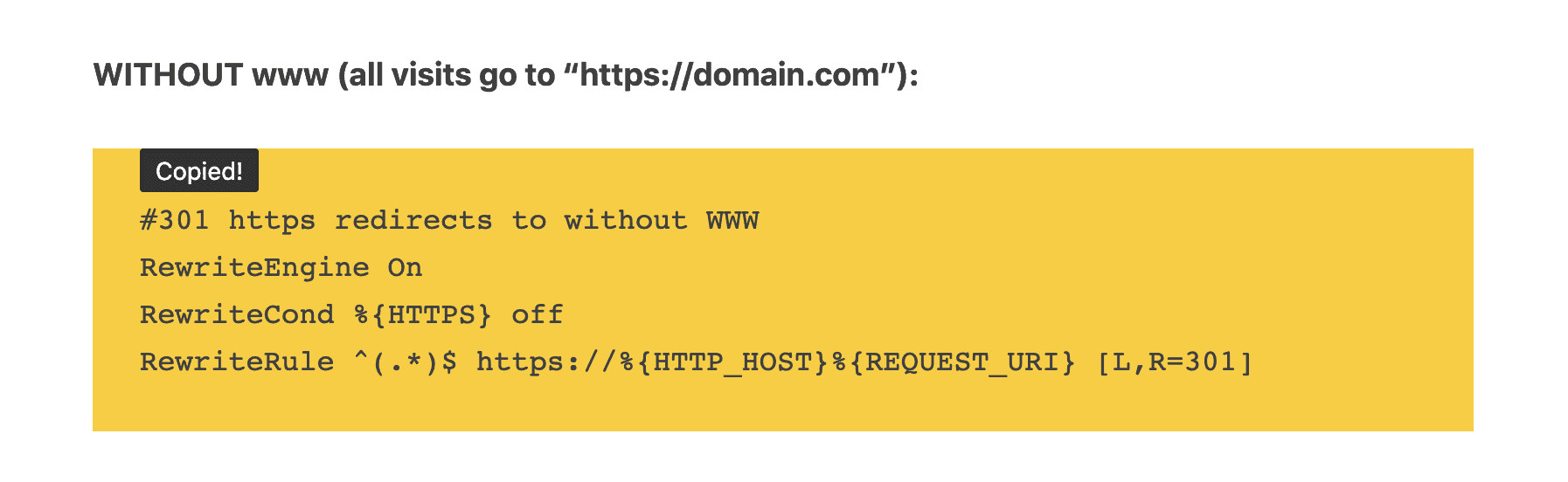Click the Copied! button on code block
The width and height of the screenshot is (1568, 482).
click(x=198, y=170)
